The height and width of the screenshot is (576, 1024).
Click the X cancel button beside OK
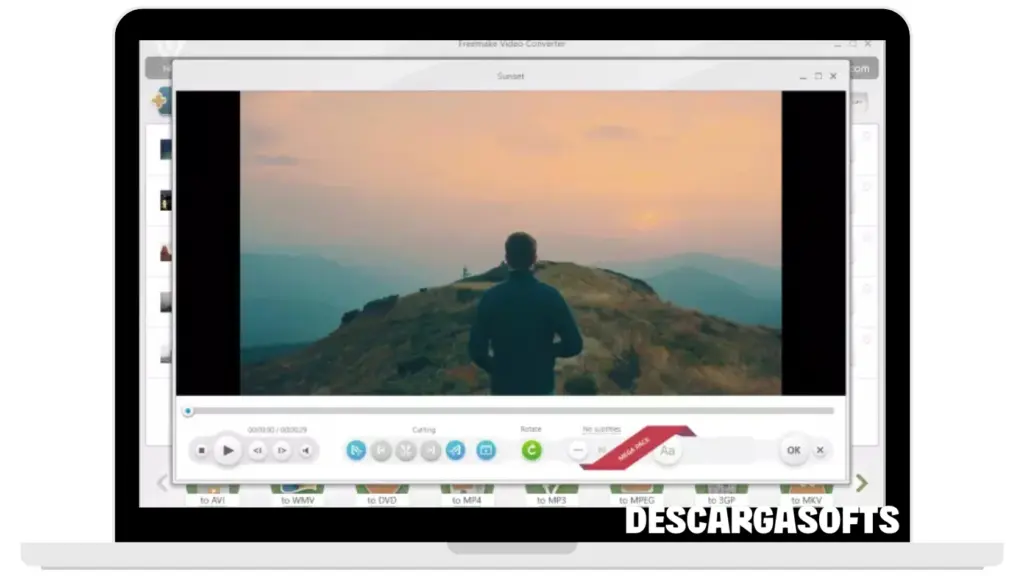pyautogui.click(x=820, y=450)
